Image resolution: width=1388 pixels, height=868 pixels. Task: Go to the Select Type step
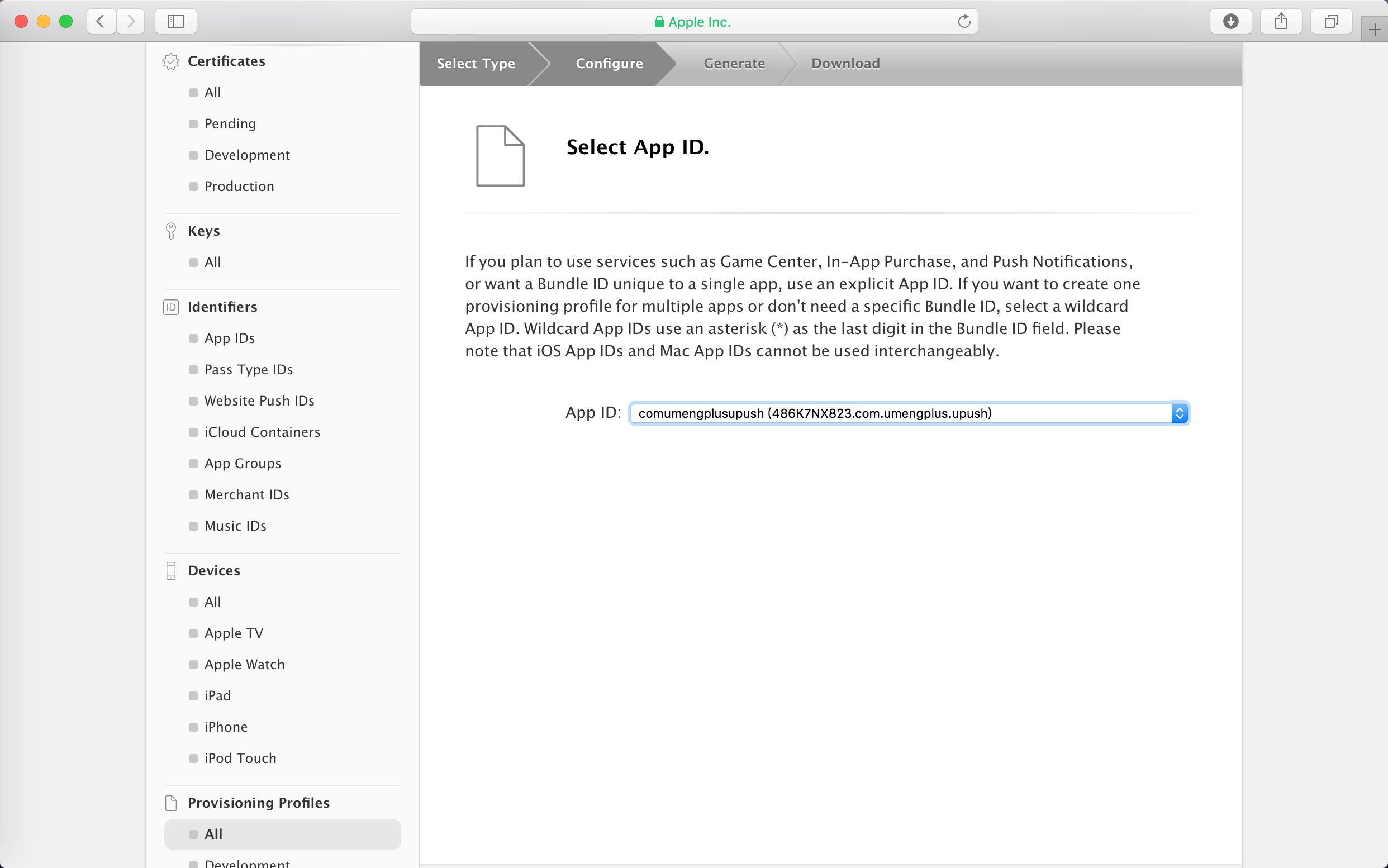tap(476, 63)
